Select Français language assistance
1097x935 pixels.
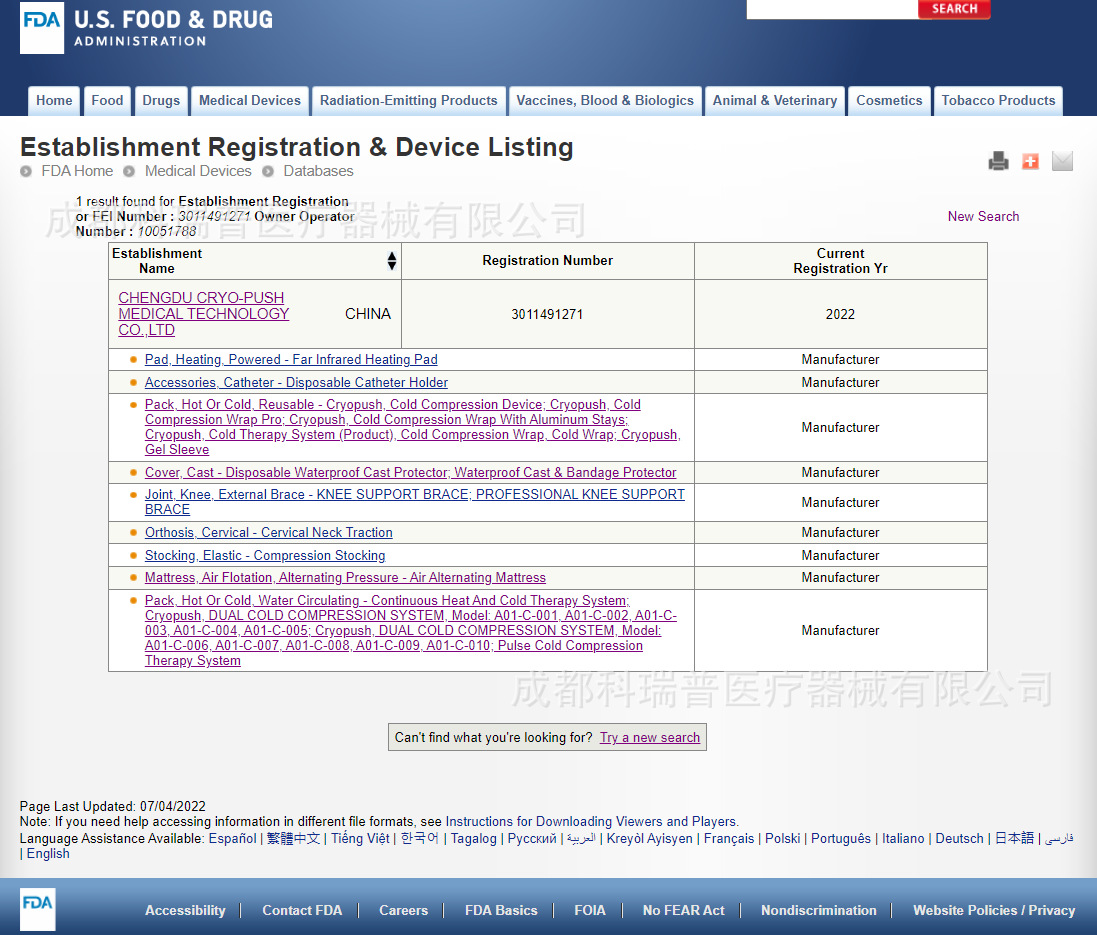729,838
